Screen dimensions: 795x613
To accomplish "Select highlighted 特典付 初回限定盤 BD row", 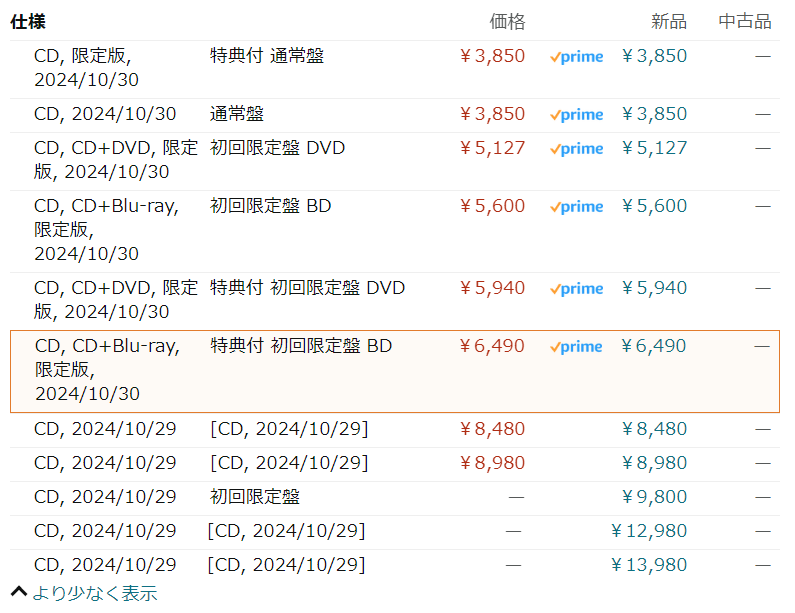I will pyautogui.click(x=301, y=346).
